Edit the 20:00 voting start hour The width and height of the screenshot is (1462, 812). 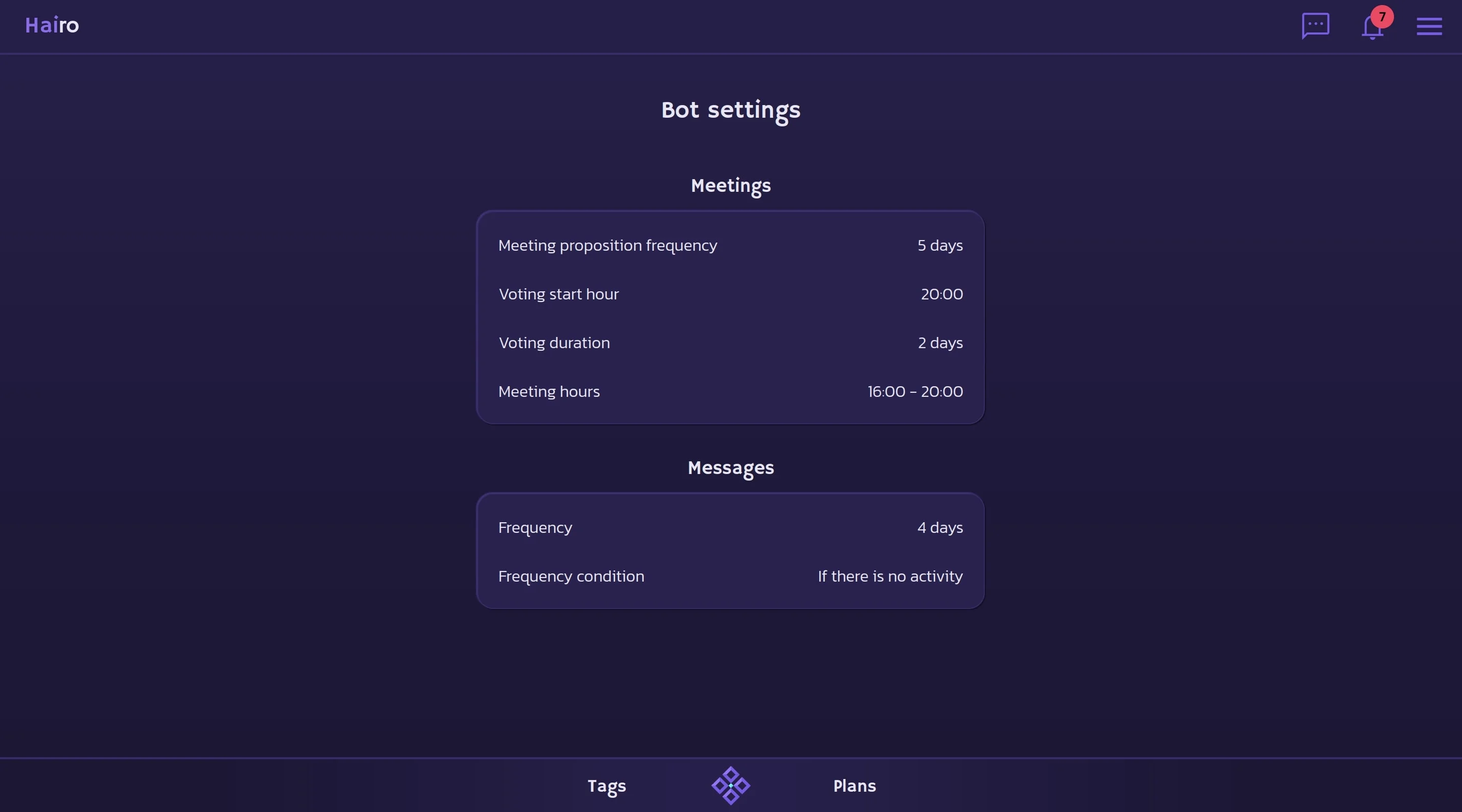coord(941,294)
